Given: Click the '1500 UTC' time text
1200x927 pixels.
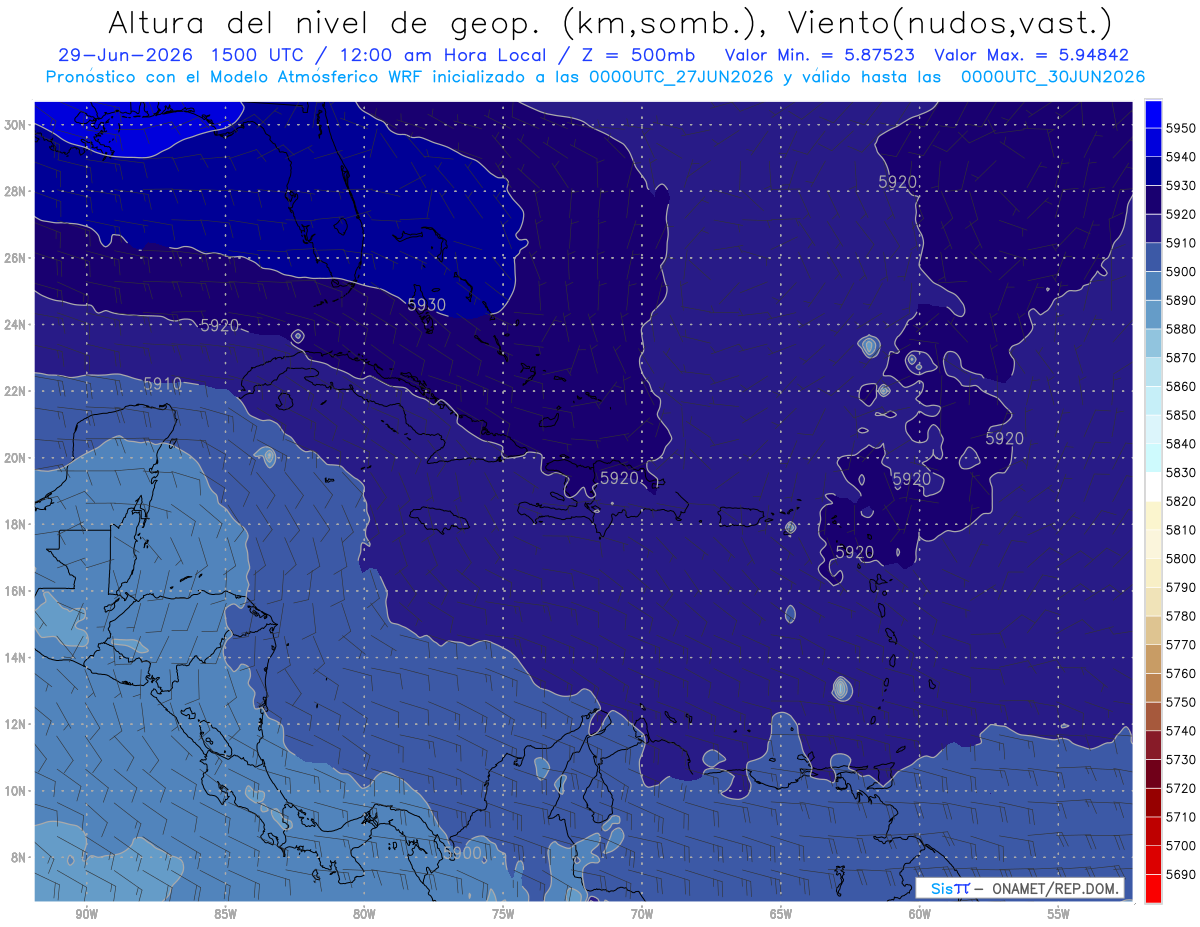Looking at the screenshot, I should (x=260, y=56).
